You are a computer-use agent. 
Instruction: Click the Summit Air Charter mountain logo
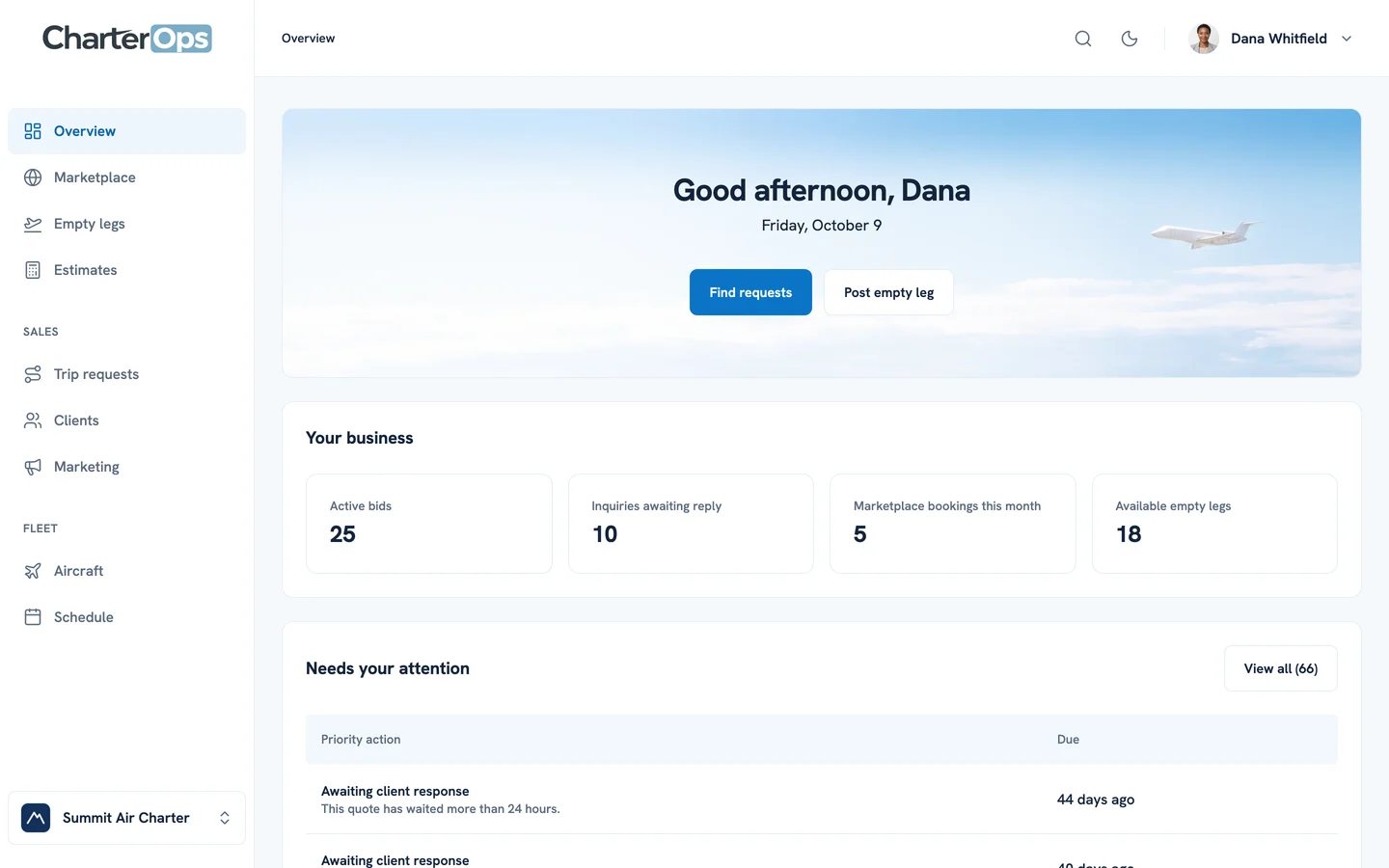pyautogui.click(x=36, y=818)
